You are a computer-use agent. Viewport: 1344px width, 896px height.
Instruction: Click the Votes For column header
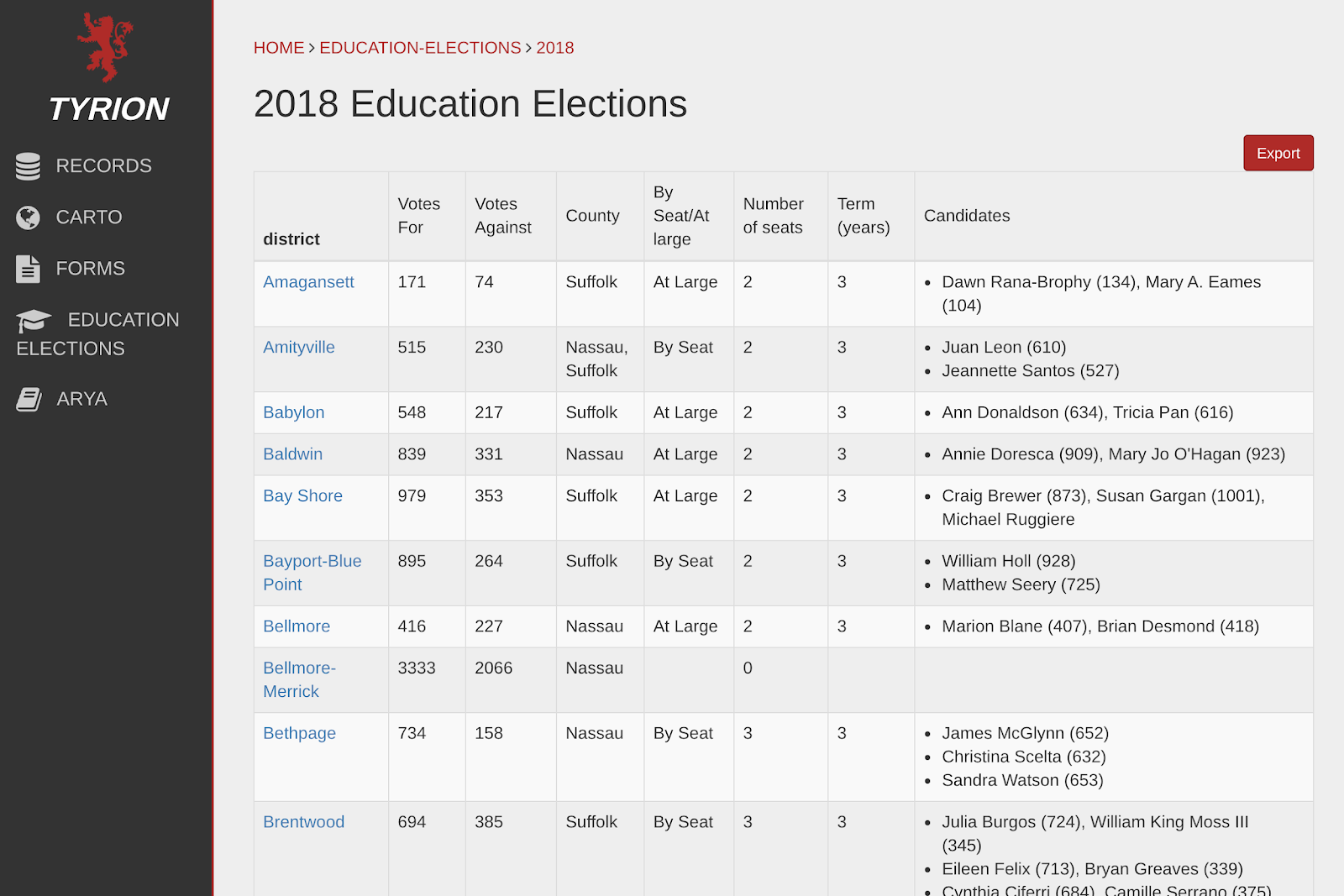418,216
